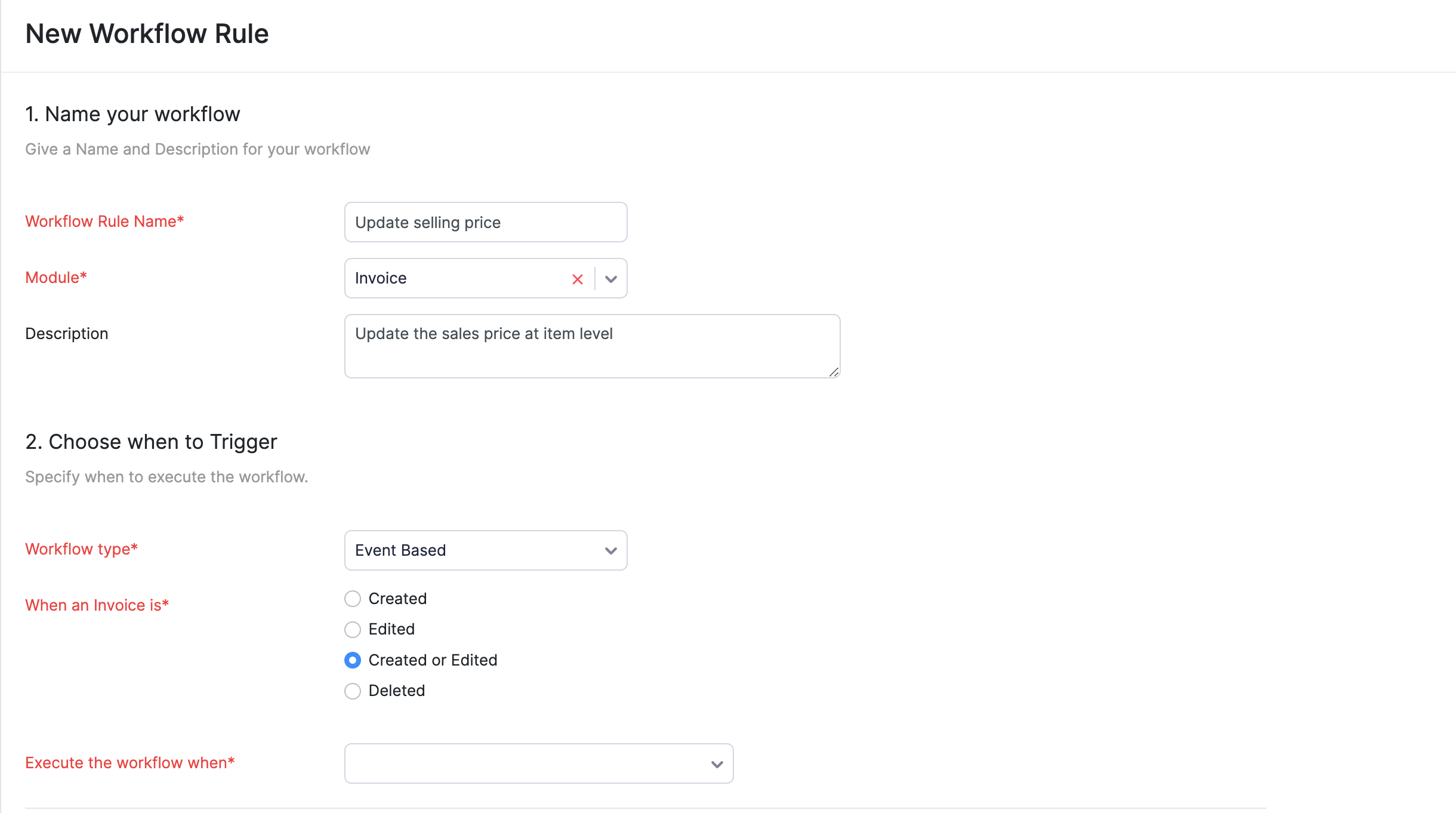Click the Execute the workflow when label
The width and height of the screenshot is (1456, 813).
coord(129,763)
